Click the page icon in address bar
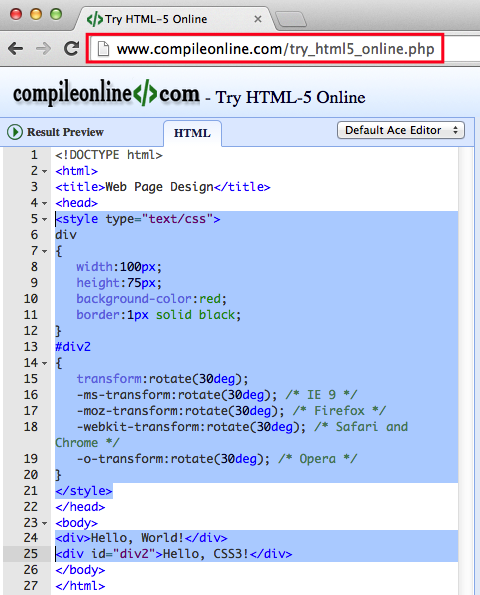Screen dimensions: 480x595 click(103, 49)
